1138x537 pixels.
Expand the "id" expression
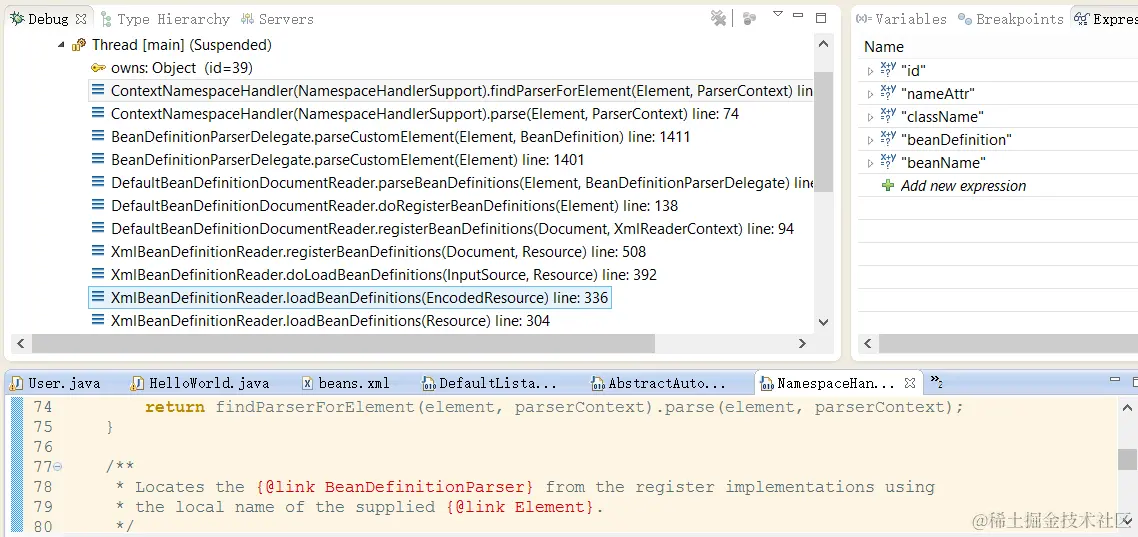pos(871,71)
